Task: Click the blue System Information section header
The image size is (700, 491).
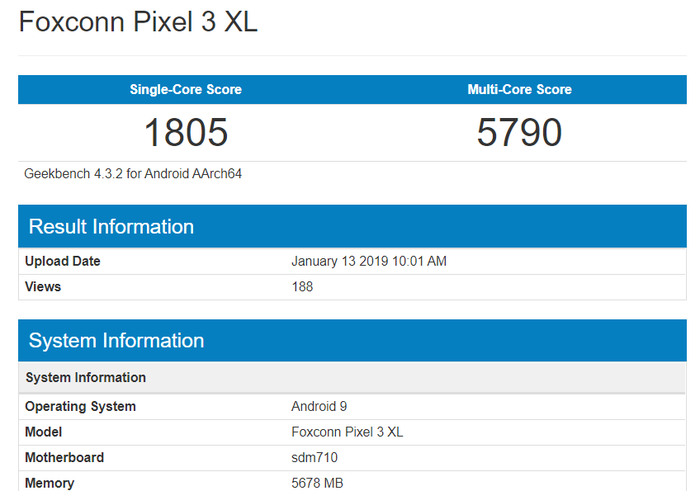Action: point(352,341)
